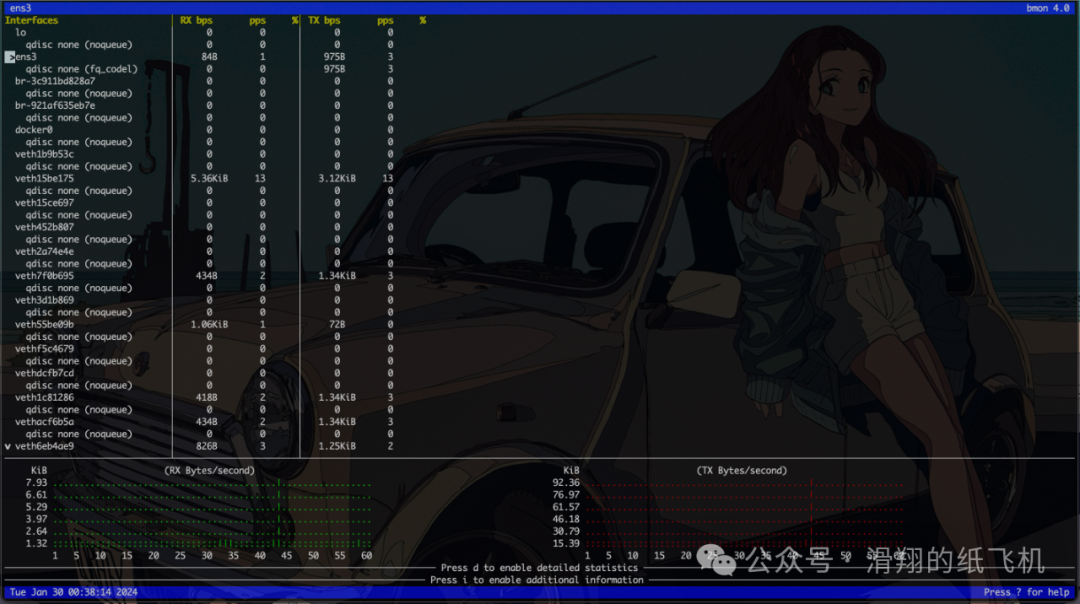Click the 15.39 TX graph axis label
Viewport: 1080px width, 604px height.
coord(566,543)
